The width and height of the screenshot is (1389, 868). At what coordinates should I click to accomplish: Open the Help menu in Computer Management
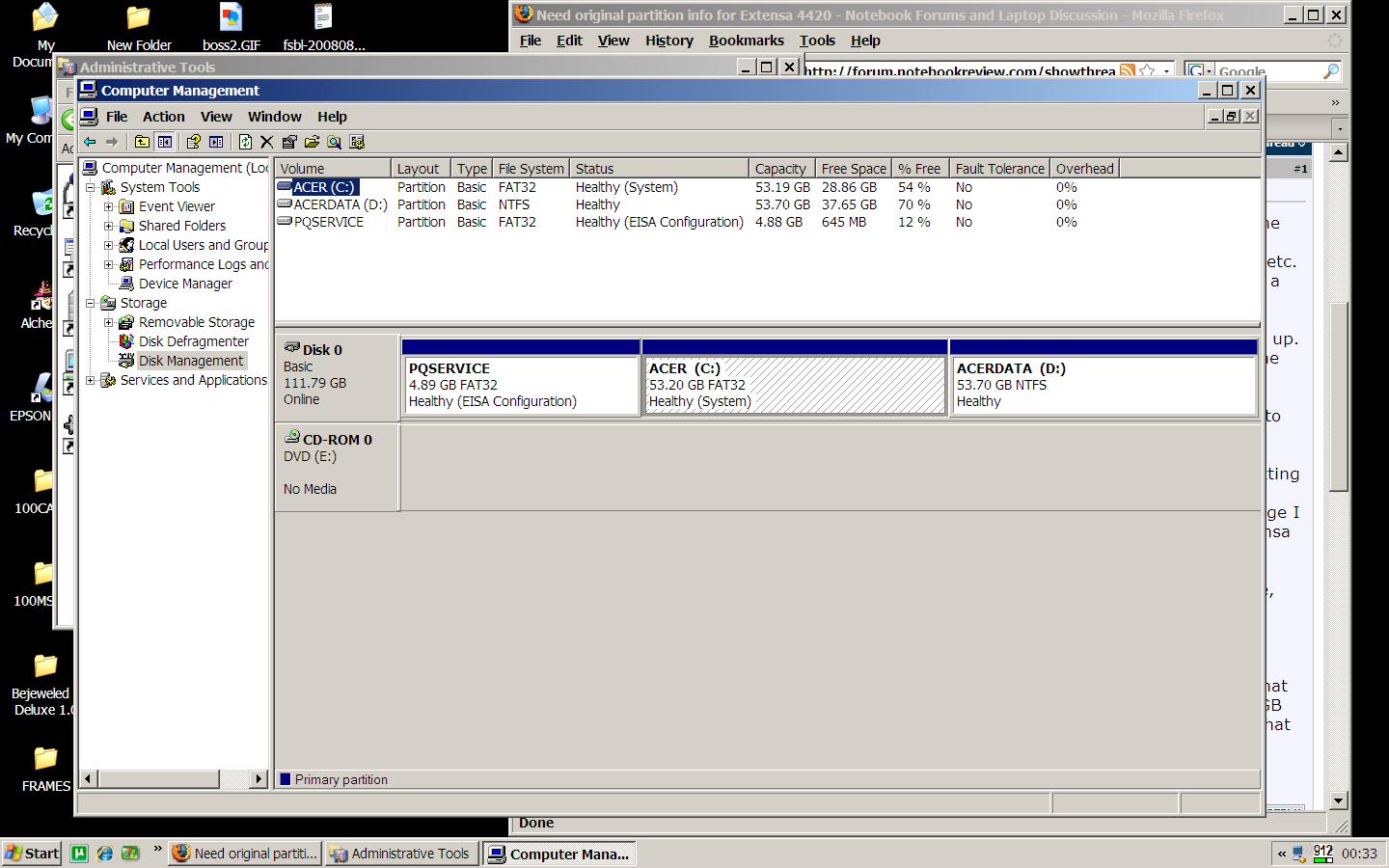pos(332,117)
